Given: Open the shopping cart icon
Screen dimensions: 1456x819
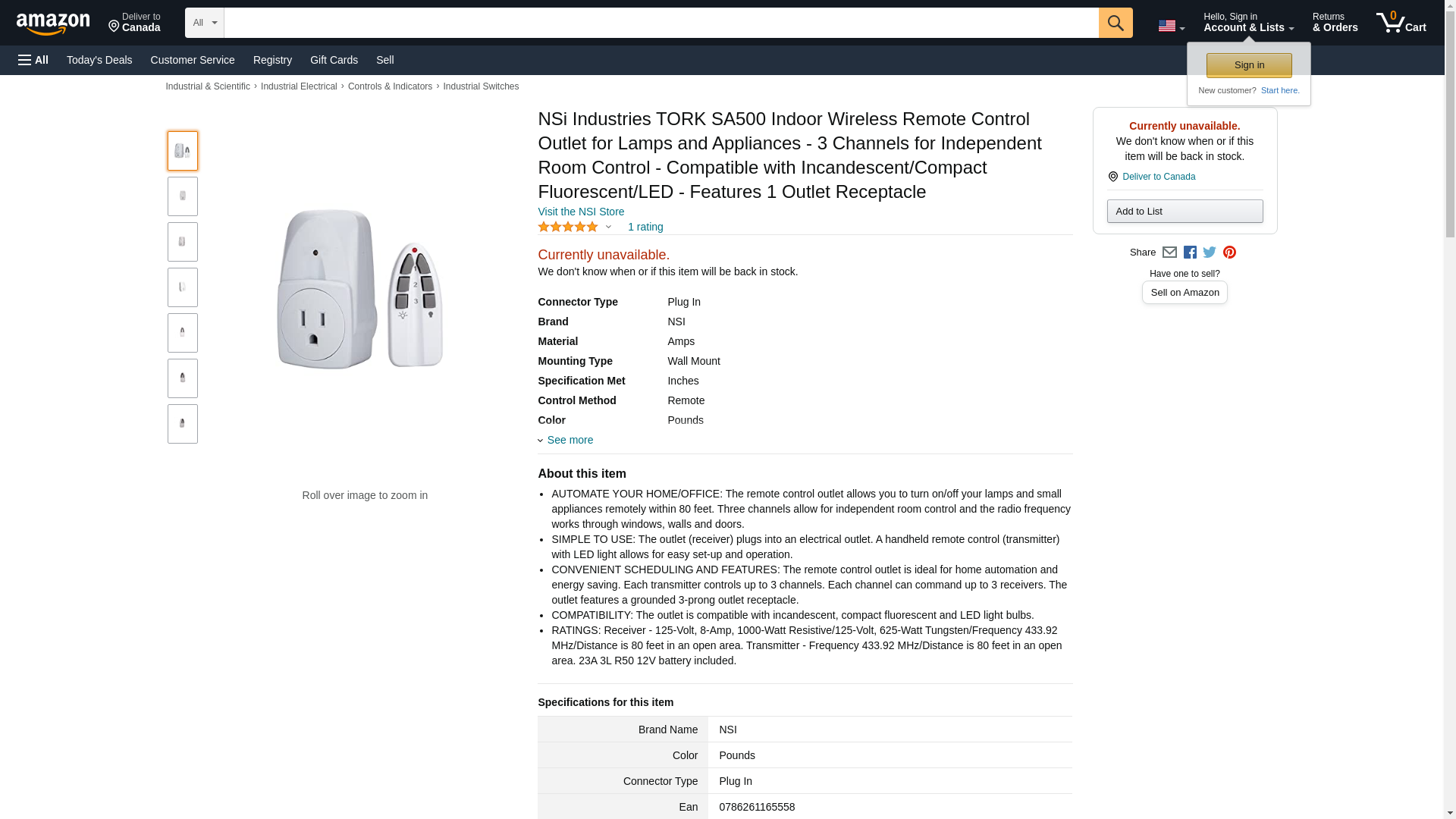Looking at the screenshot, I should coord(1401,23).
